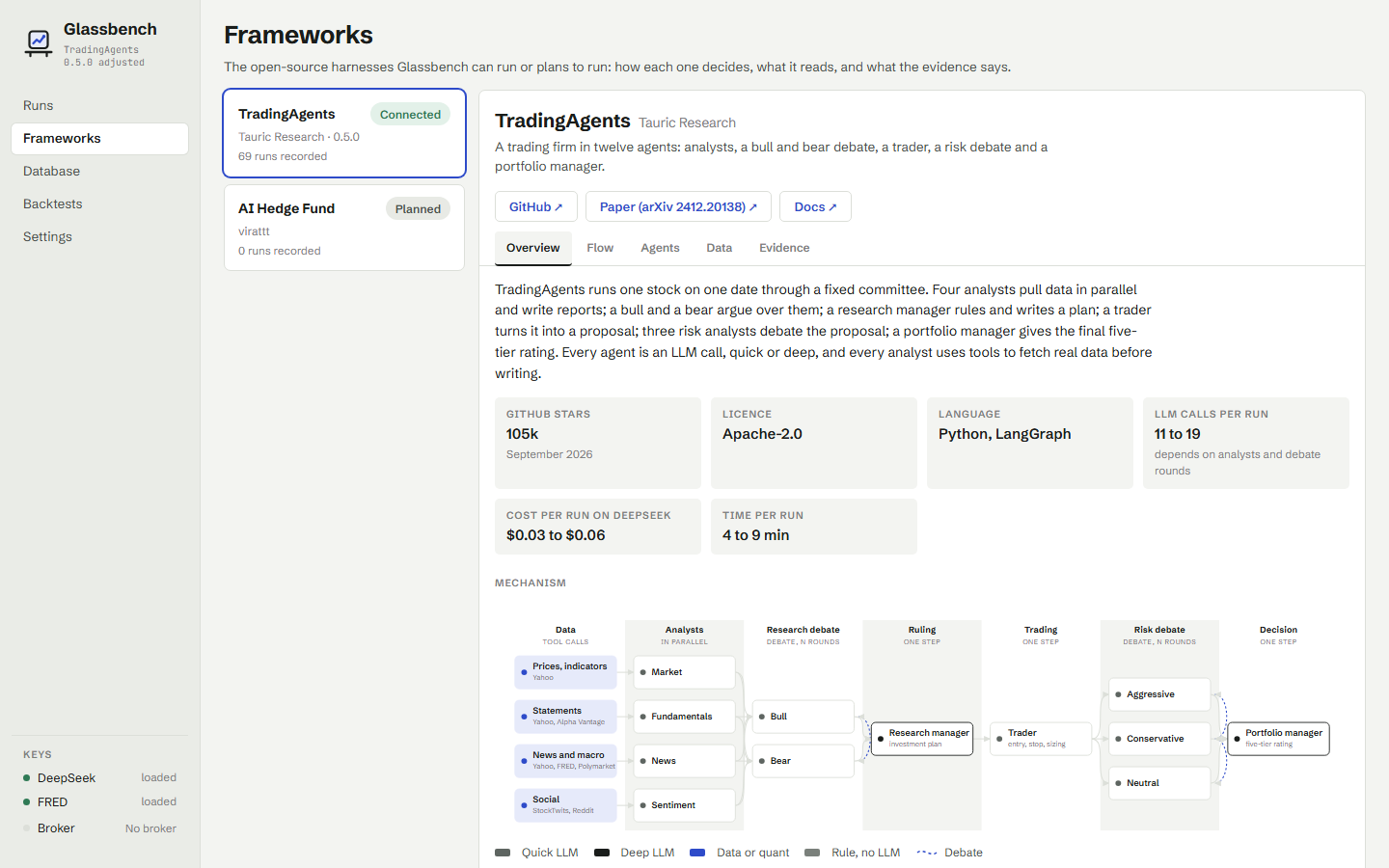Screen dimensions: 1389x868
Task: Go to Backtests
Action: 99,203
